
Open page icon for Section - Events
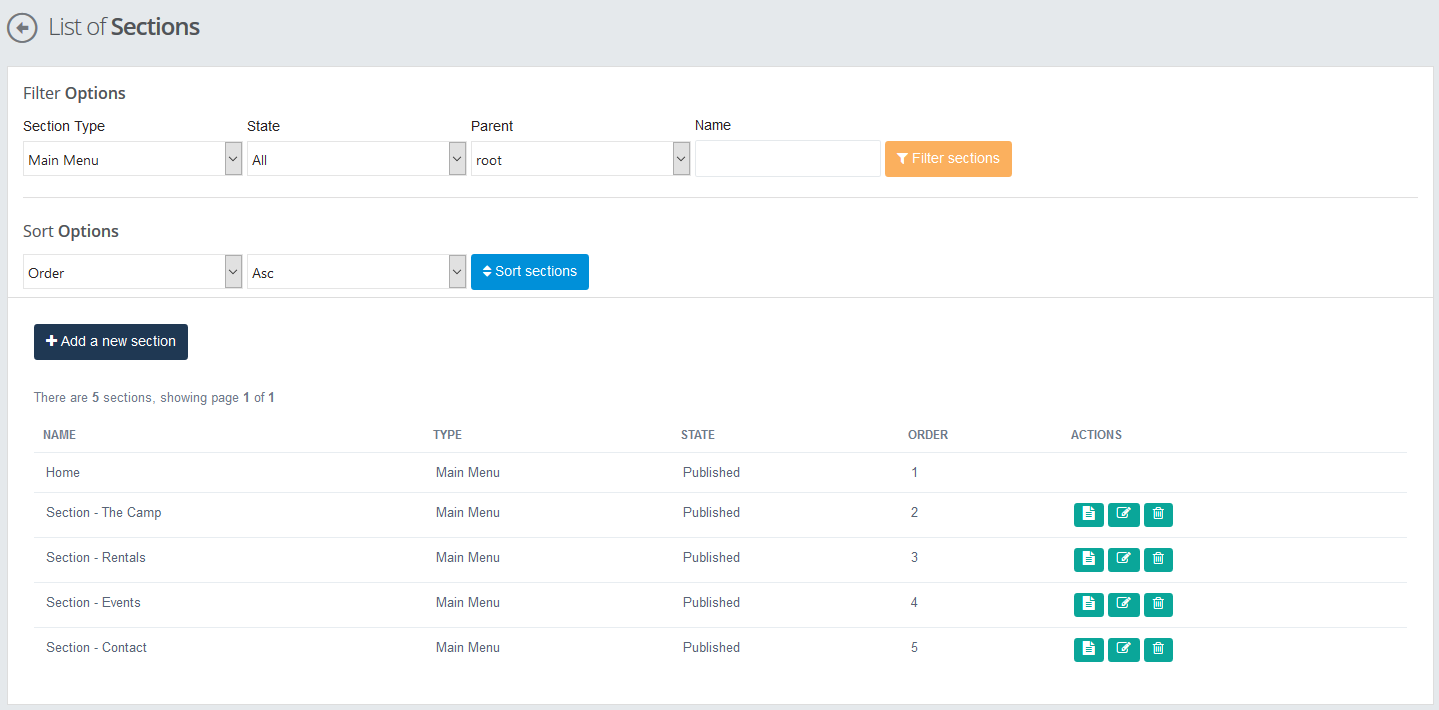(x=1088, y=604)
